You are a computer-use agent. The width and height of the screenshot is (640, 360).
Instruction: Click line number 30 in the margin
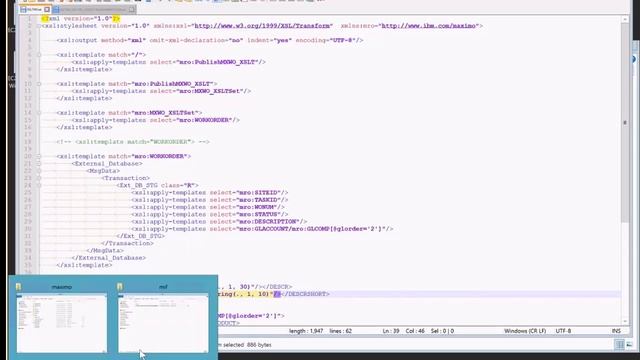(28, 229)
